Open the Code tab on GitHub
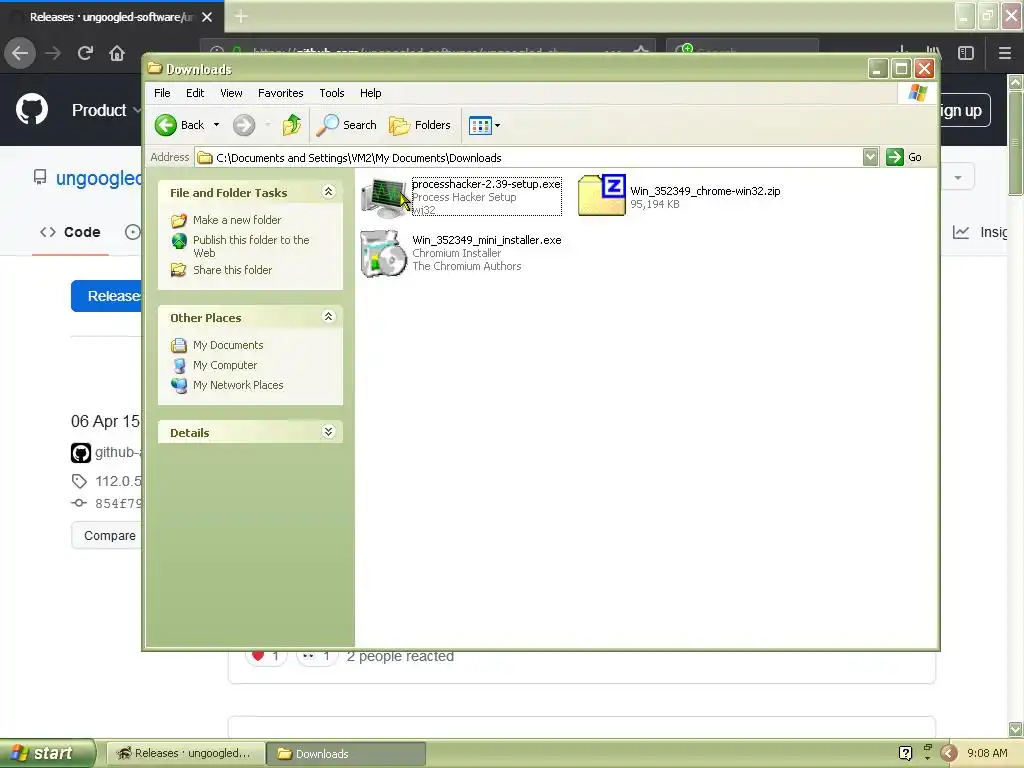 pos(70,232)
